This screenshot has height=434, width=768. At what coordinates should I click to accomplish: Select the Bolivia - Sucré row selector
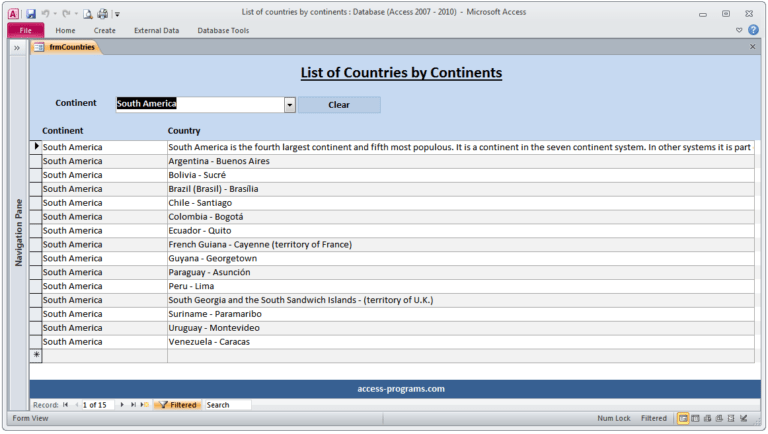coord(36,175)
